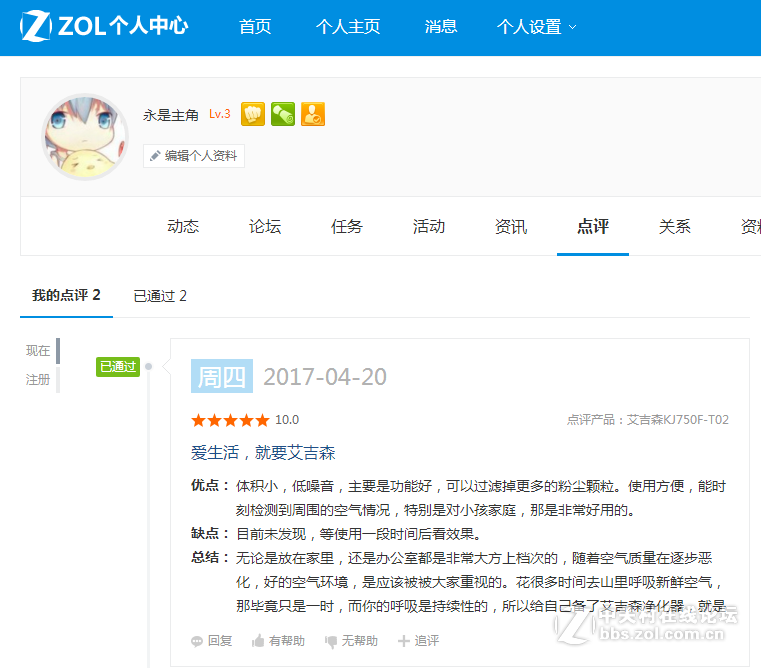Click the date 2017-04-20
The image size is (761, 668).
325,377
